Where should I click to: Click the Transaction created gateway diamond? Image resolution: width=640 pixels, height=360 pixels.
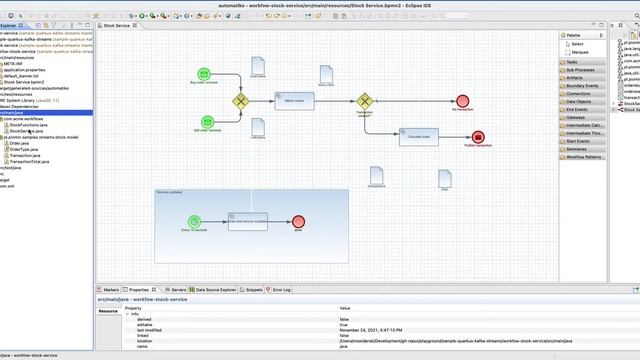[x=364, y=101]
